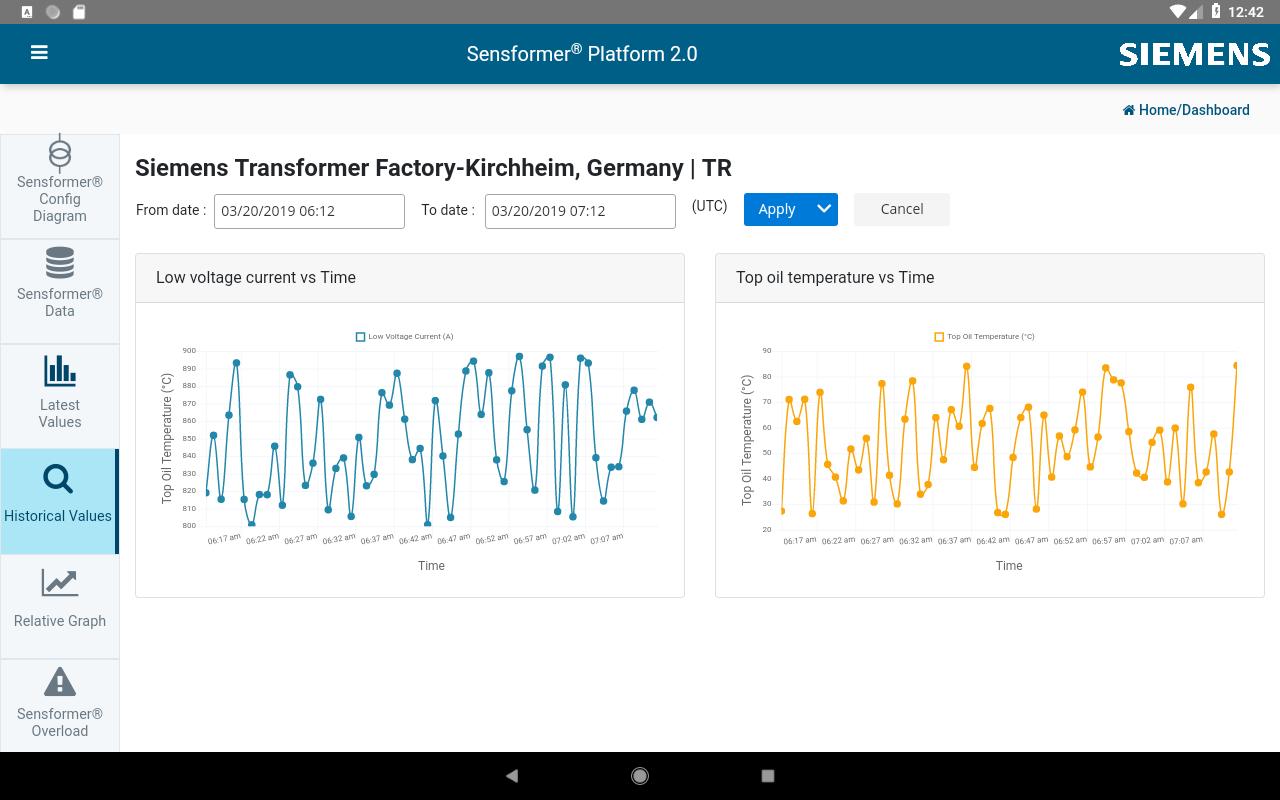Tap the Android back navigation button
The image size is (1280, 800).
pos(512,776)
